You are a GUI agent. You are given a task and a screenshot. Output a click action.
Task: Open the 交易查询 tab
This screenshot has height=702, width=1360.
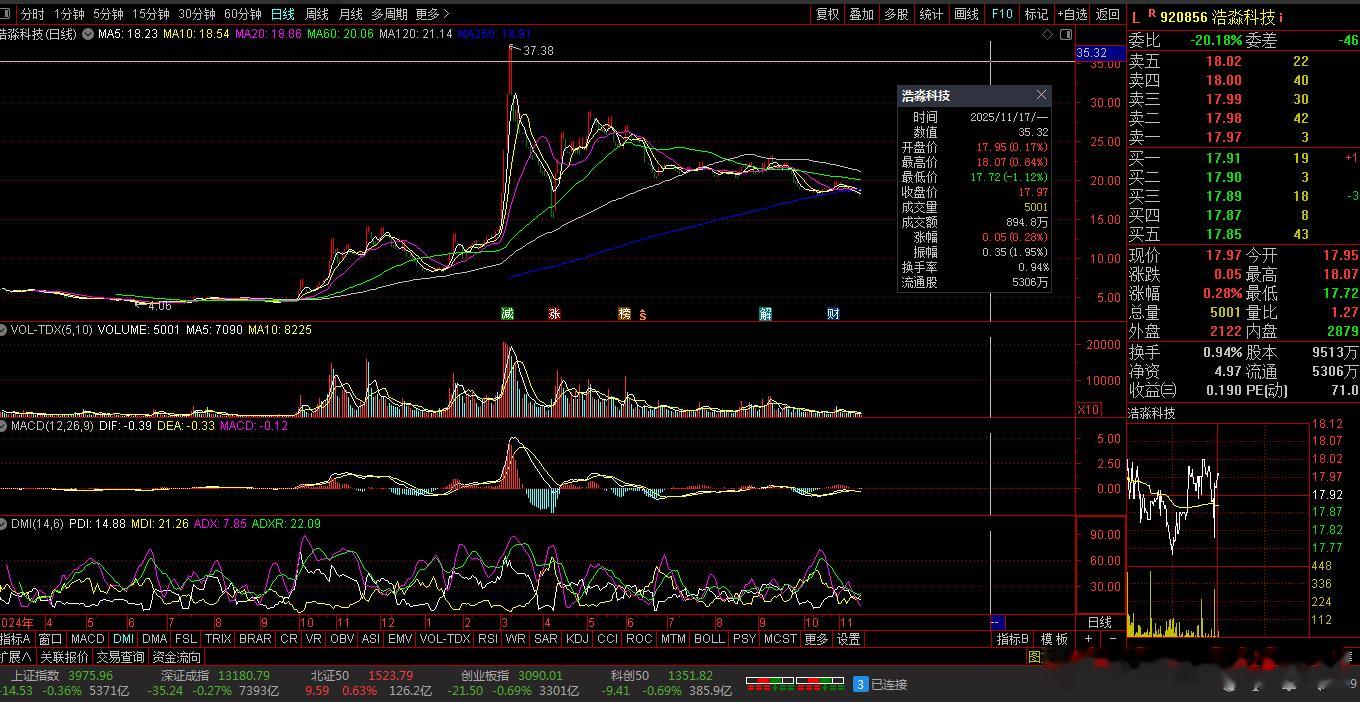pos(120,657)
